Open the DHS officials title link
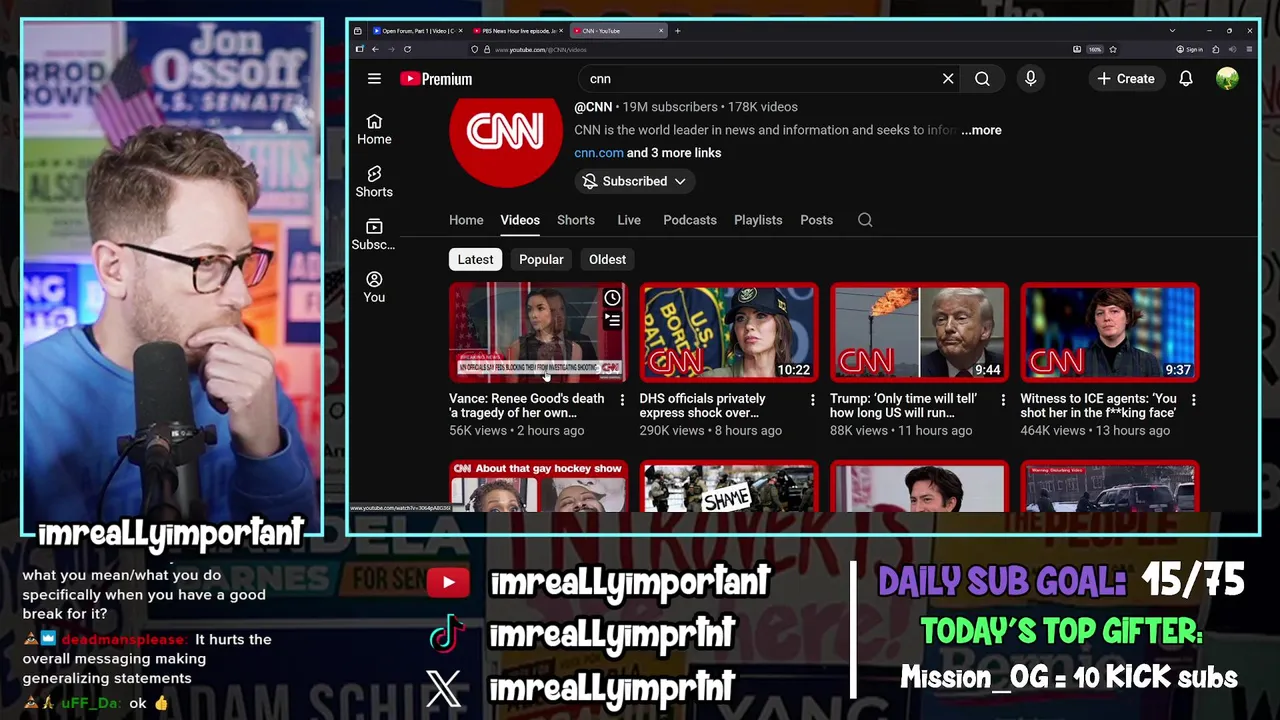 point(703,405)
